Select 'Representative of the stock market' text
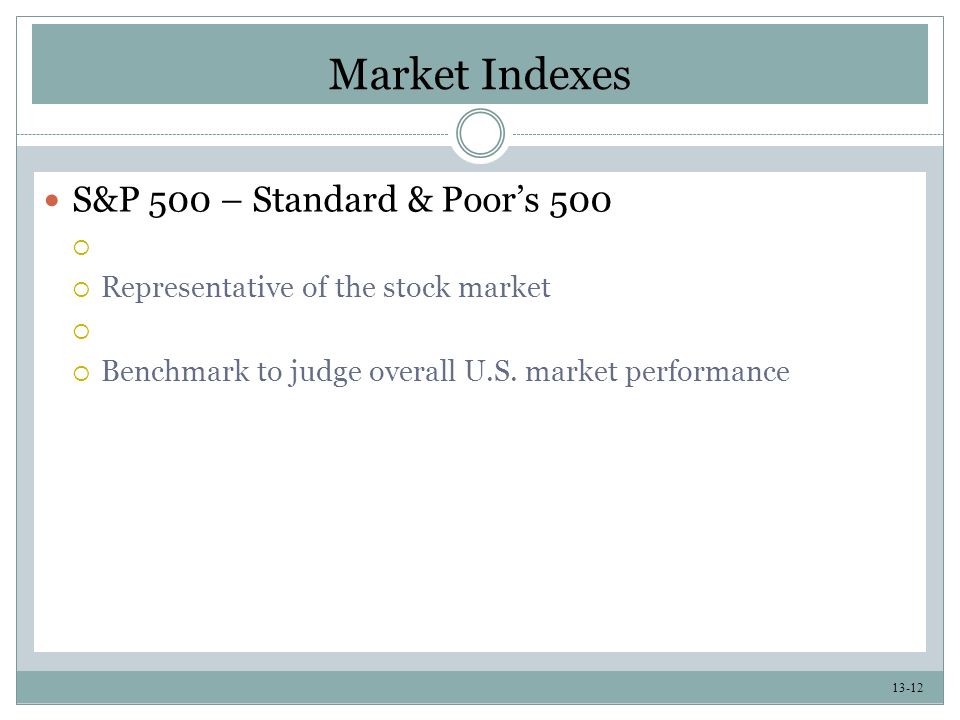The image size is (960, 720). coord(326,288)
